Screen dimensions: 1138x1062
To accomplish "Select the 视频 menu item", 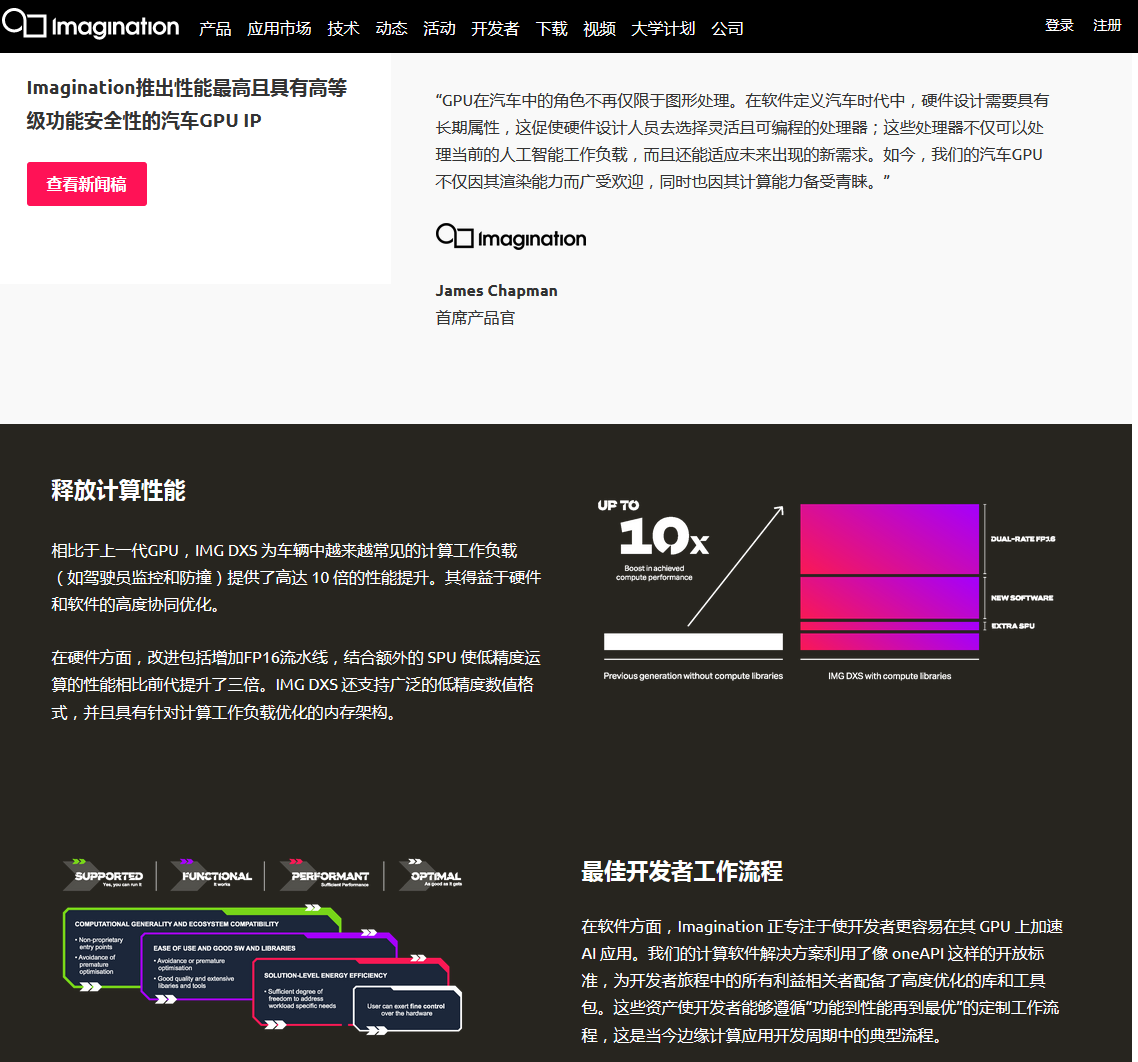I will 599,28.
